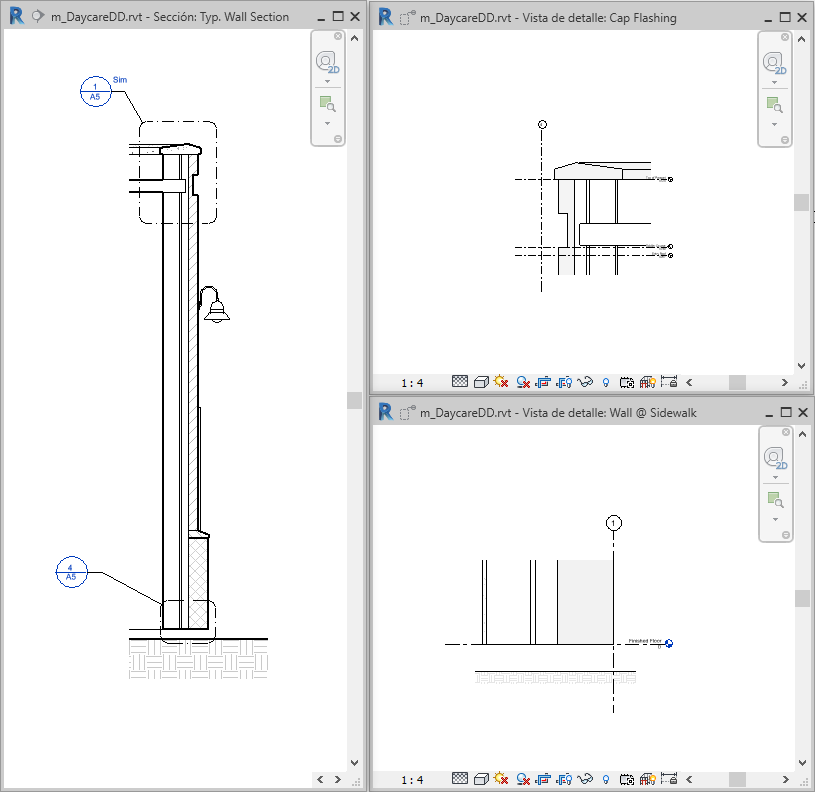Viewport: 815px width, 792px height.
Task: Open navigation bar customize menu in Wall @ Sidewalk
Action: tap(786, 535)
